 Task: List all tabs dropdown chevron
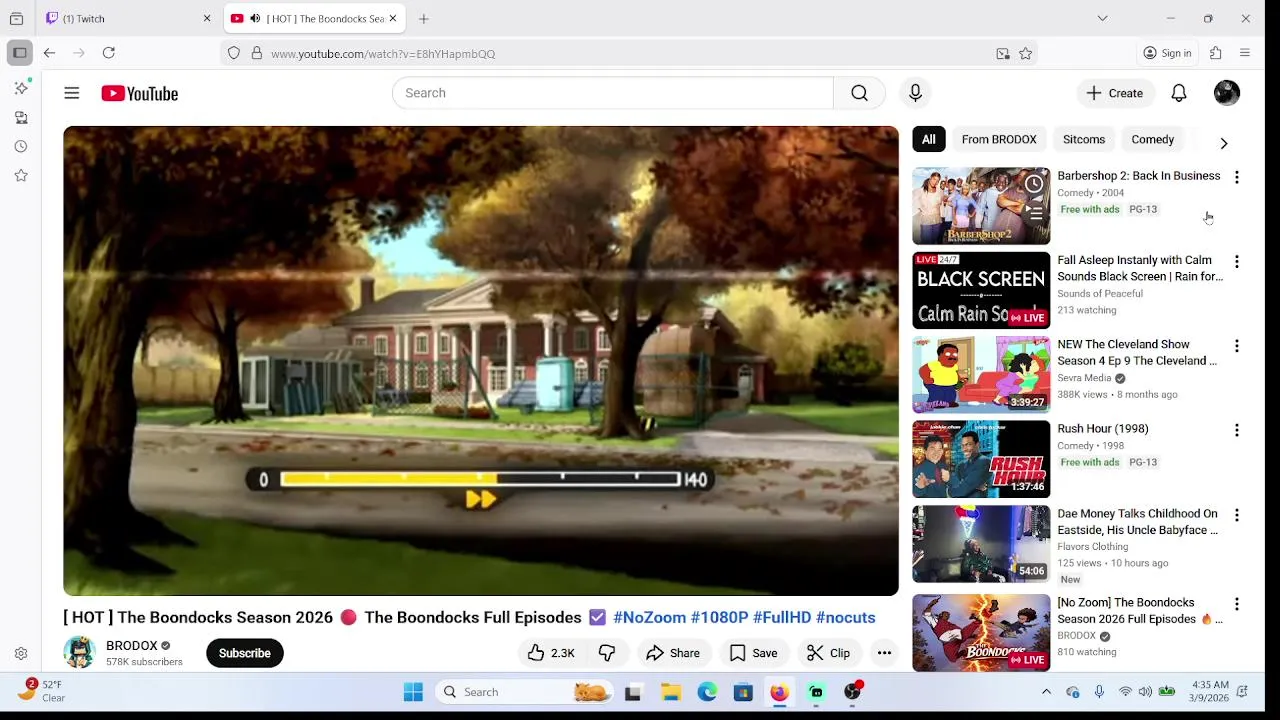(x=1102, y=18)
